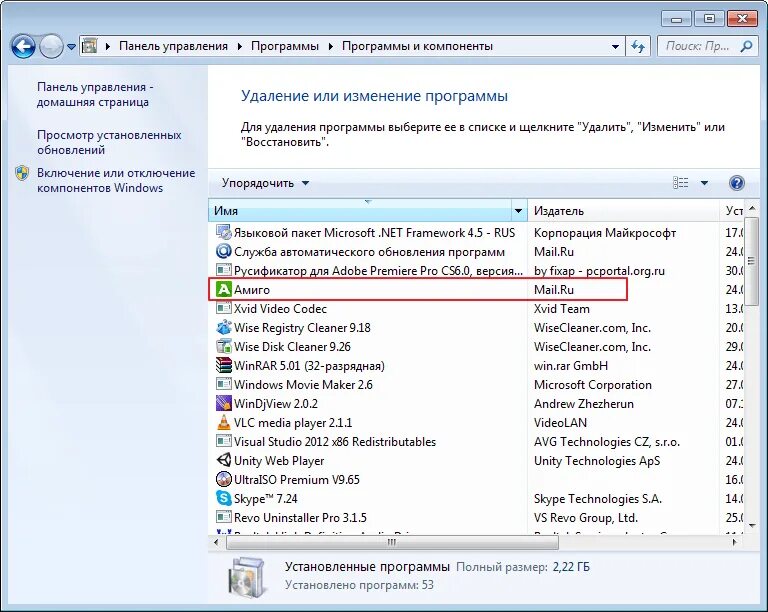Select Русификатор для Adobe Premiere Pro icon
The height and width of the screenshot is (612, 768).
click(x=223, y=270)
